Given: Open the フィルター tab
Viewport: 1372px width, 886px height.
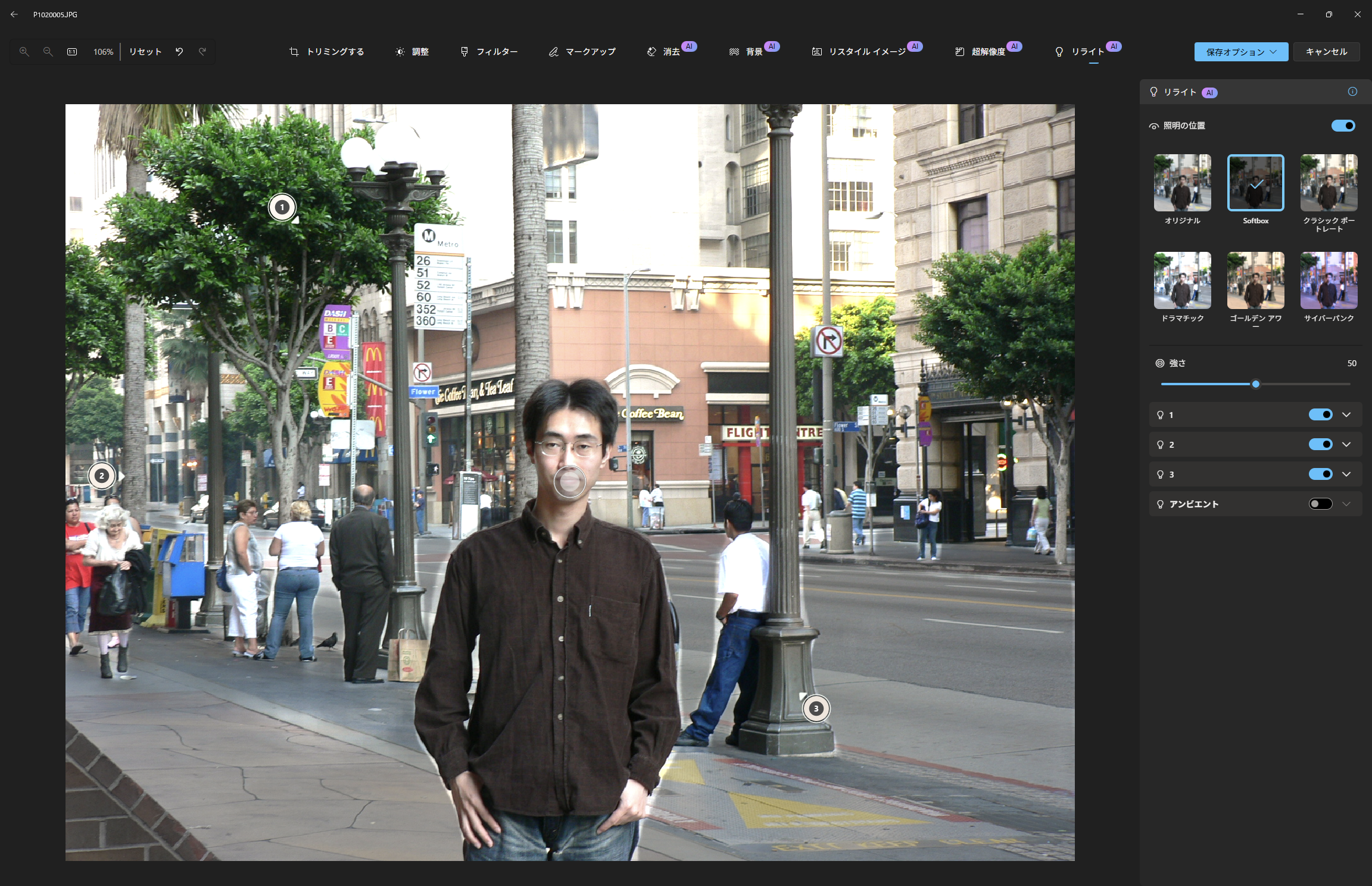Looking at the screenshot, I should [x=489, y=52].
